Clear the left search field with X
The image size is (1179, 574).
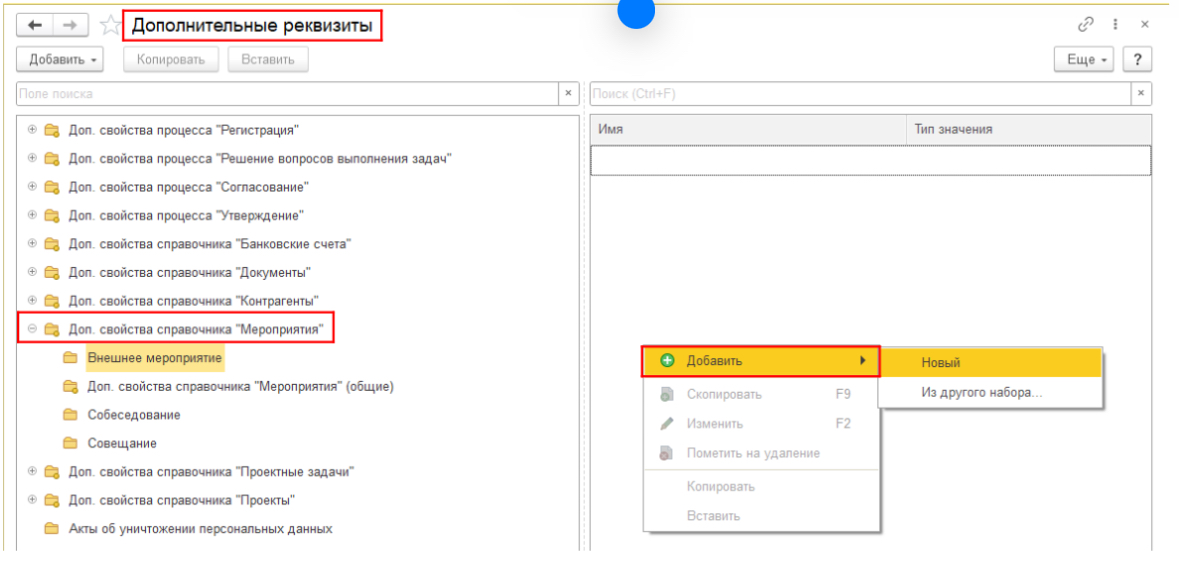click(568, 93)
